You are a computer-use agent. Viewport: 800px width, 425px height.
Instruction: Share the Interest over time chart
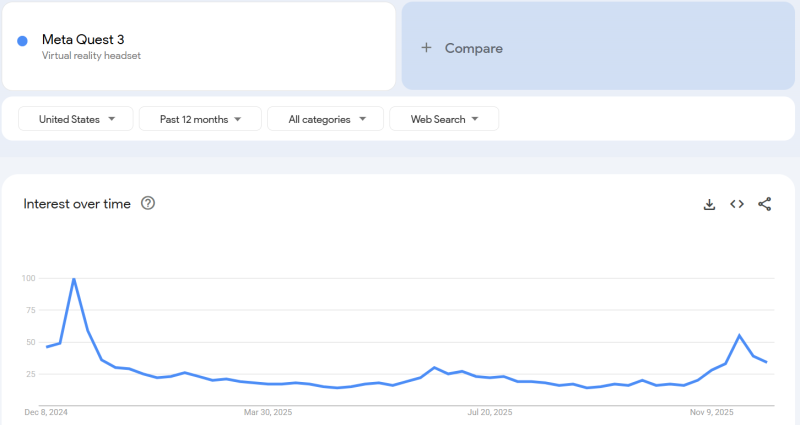[x=765, y=204]
